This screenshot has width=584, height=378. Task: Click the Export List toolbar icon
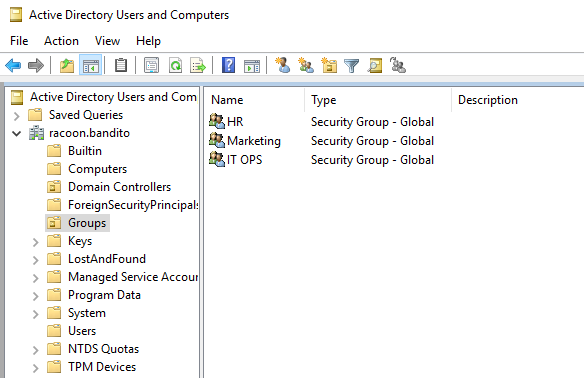click(198, 66)
